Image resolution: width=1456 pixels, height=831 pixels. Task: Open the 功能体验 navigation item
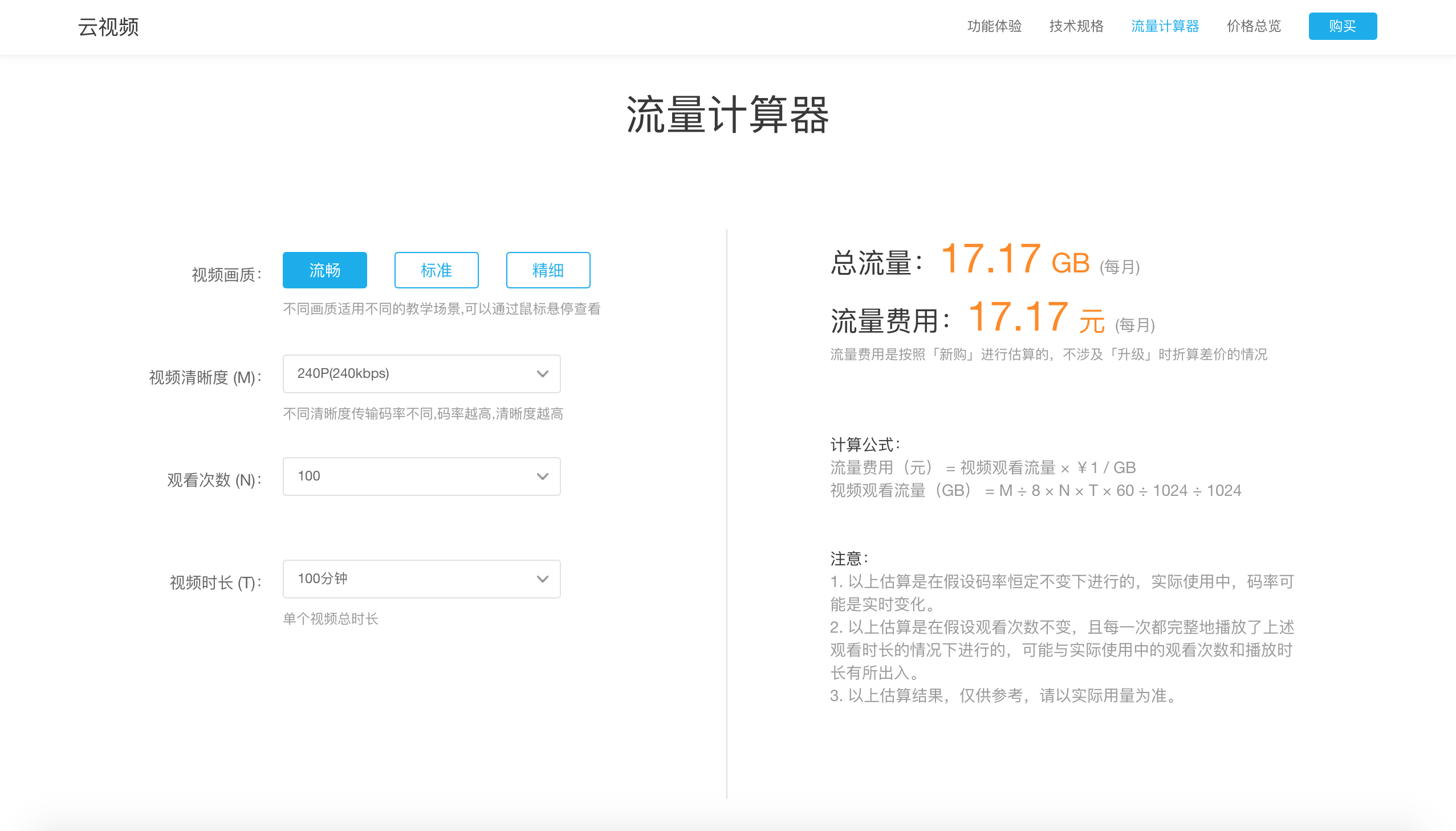994,26
